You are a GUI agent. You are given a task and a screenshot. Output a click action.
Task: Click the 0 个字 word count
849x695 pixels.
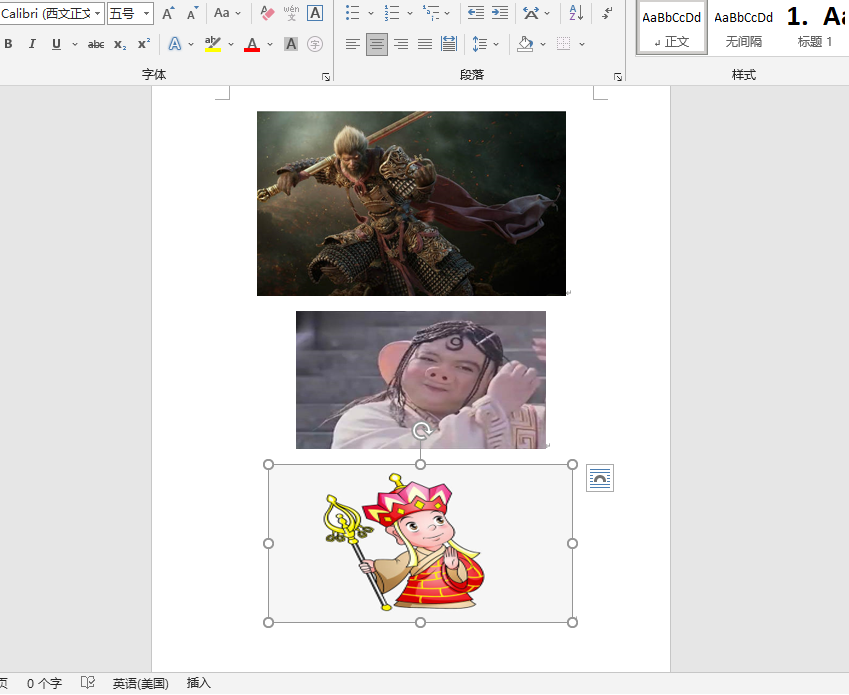44,684
